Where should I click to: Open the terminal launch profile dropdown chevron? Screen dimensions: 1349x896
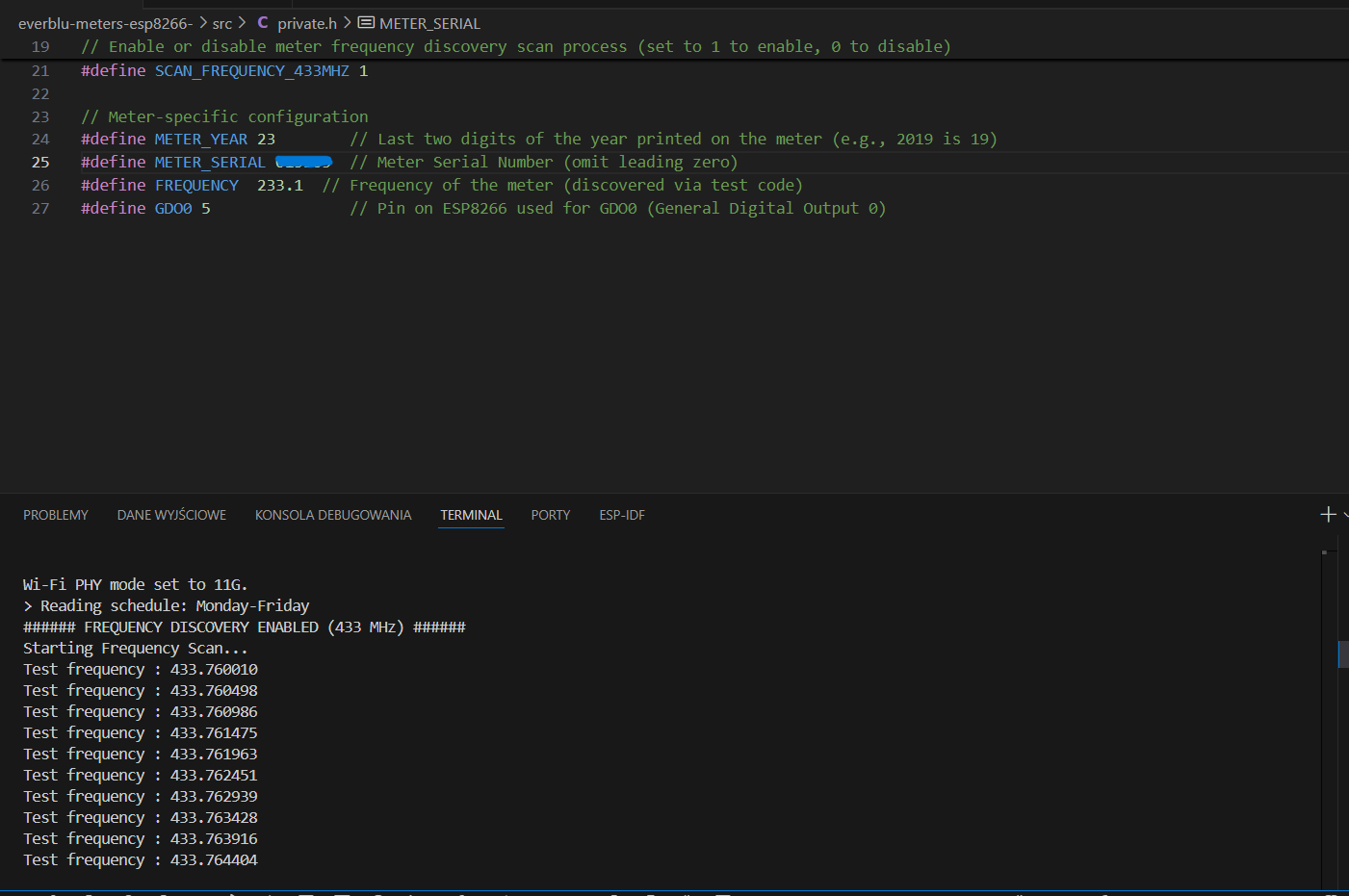point(1345,515)
